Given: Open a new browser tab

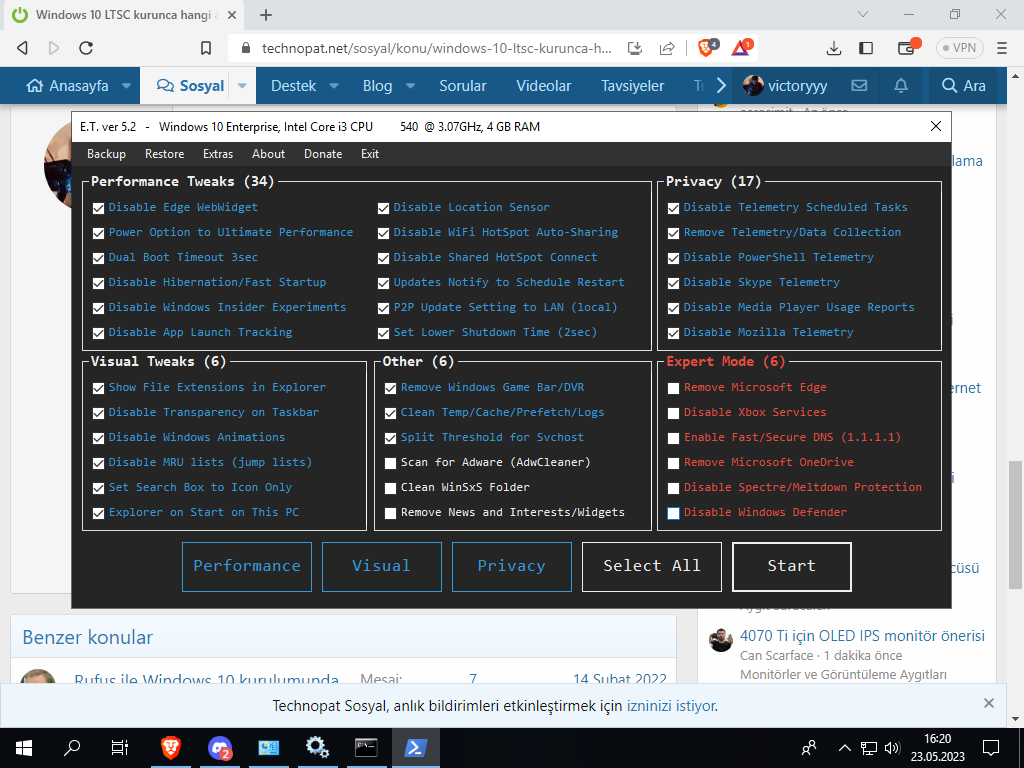Looking at the screenshot, I should [266, 15].
